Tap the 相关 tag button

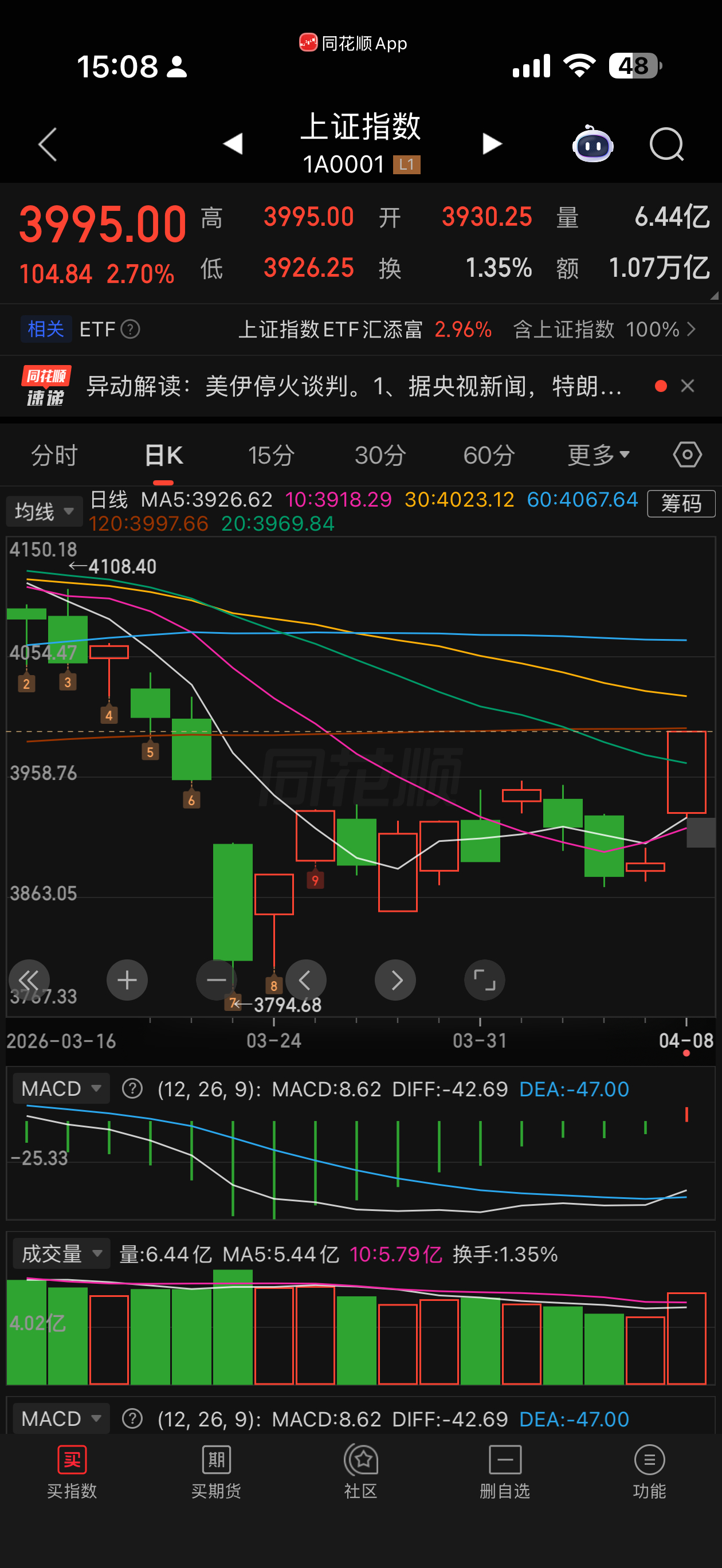point(46,330)
